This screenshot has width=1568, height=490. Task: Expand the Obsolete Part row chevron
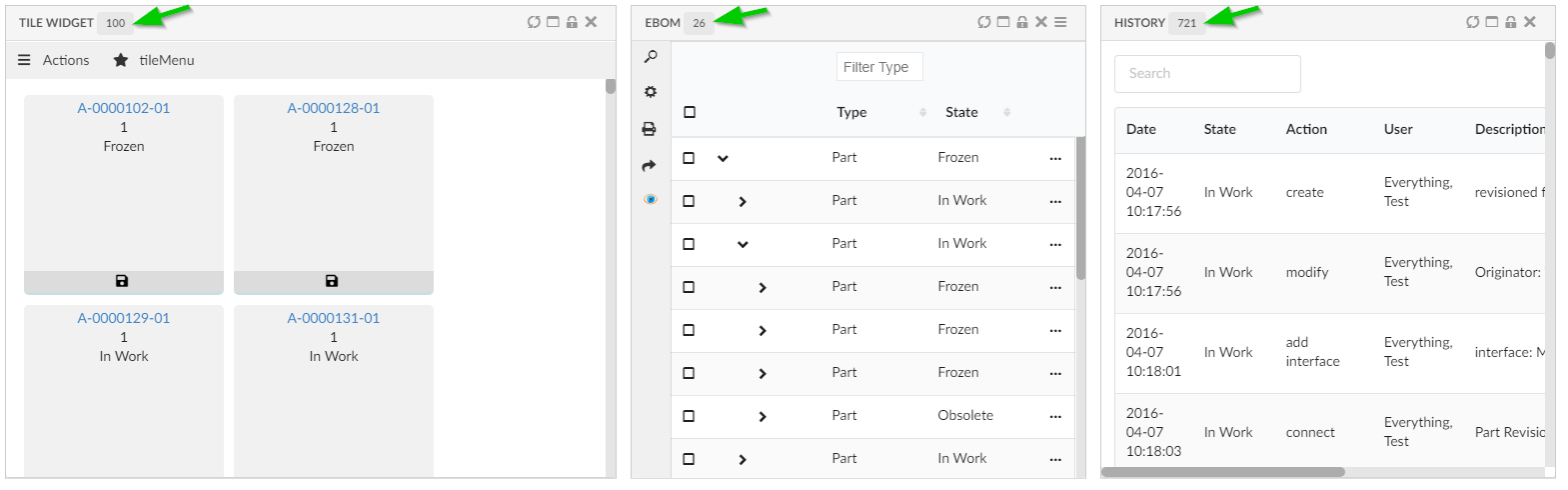(763, 416)
